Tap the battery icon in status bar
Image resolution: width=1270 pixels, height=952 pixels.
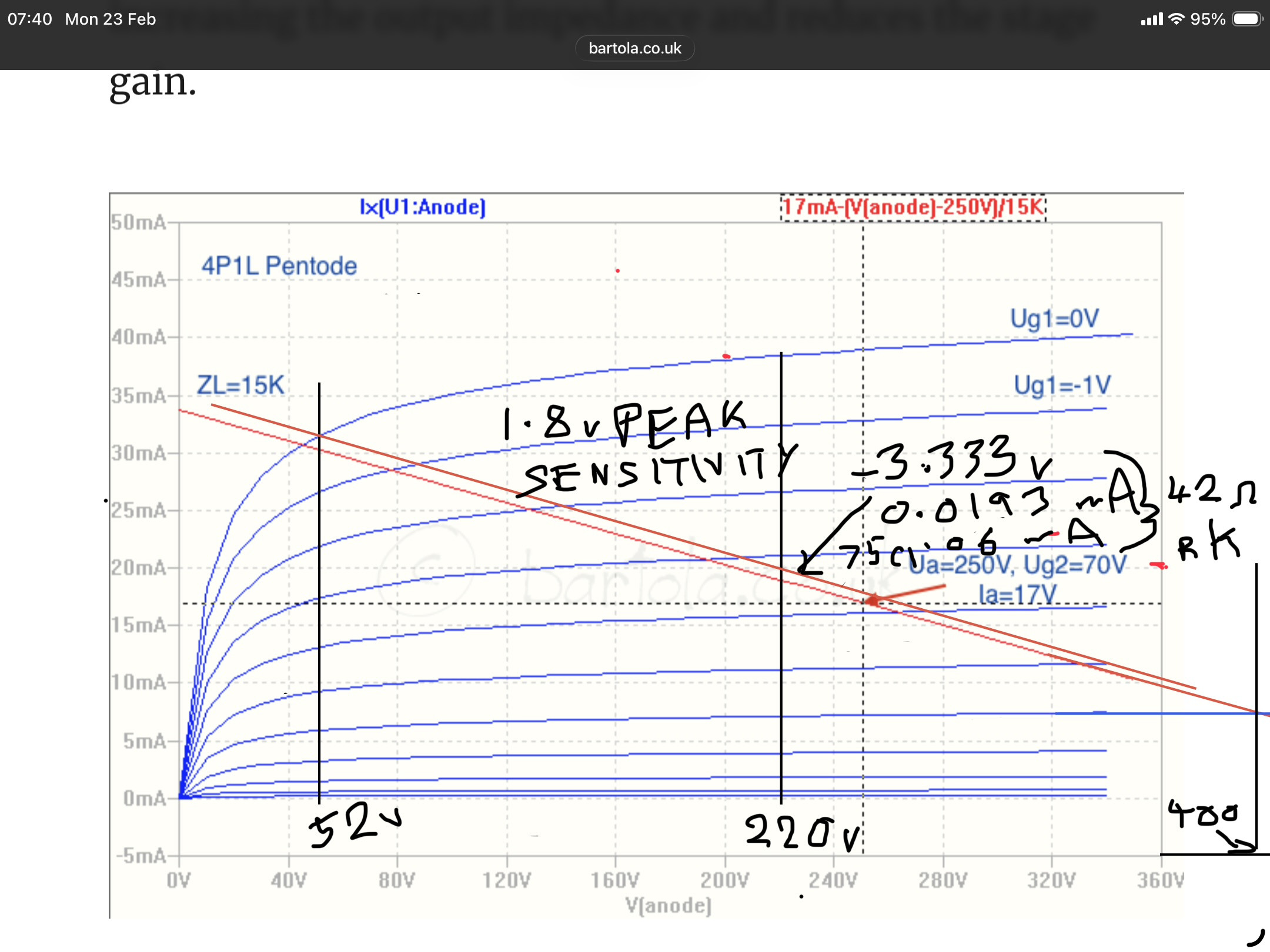click(x=1247, y=19)
